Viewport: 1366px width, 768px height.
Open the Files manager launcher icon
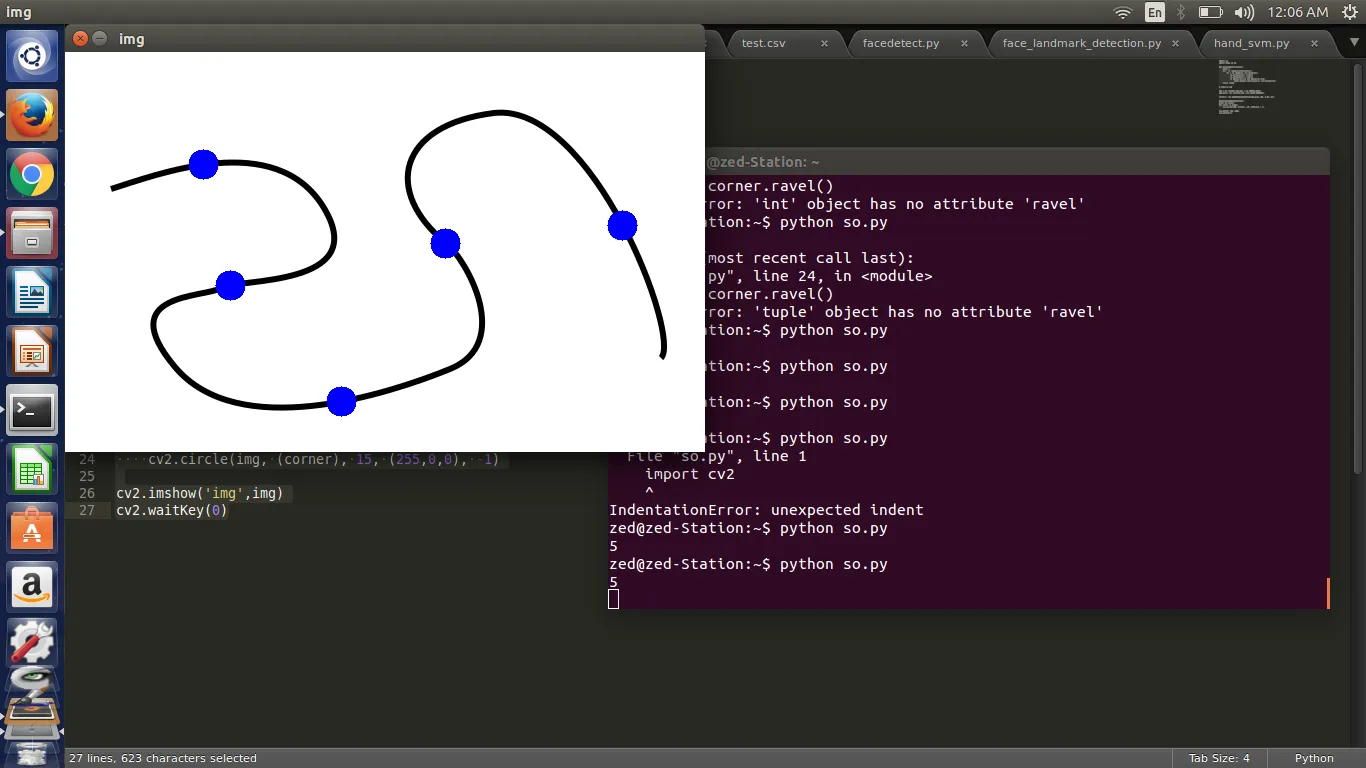click(32, 234)
